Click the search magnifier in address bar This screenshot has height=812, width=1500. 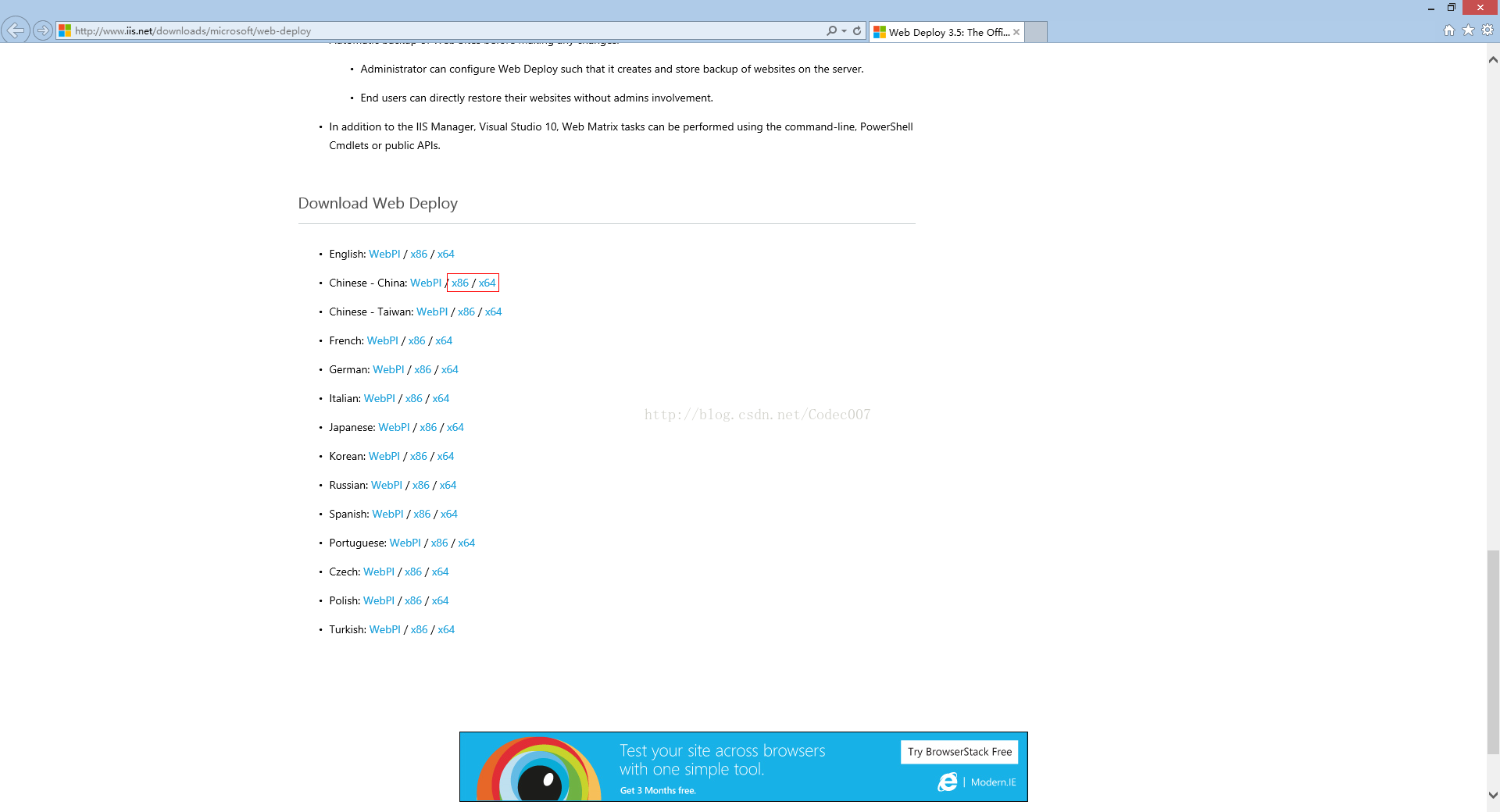(831, 30)
